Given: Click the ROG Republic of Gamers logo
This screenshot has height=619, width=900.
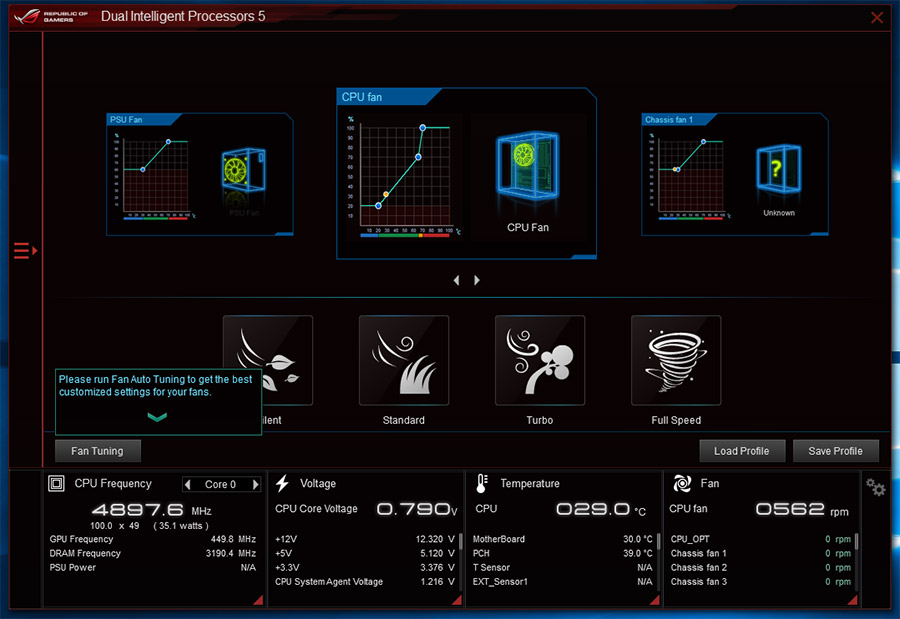Looking at the screenshot, I should point(51,16).
